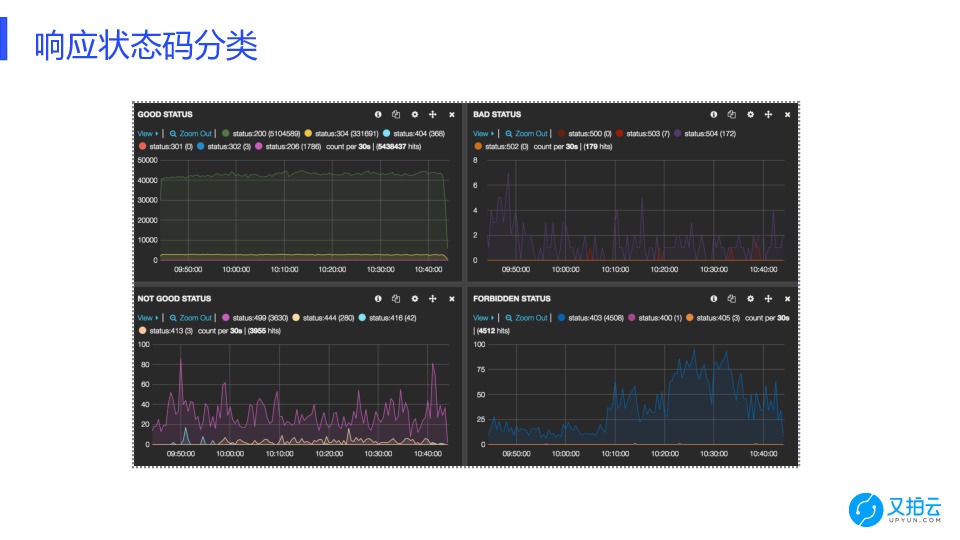Select status:400 legend entry
Viewport: 960px width, 540px height.
point(655,318)
